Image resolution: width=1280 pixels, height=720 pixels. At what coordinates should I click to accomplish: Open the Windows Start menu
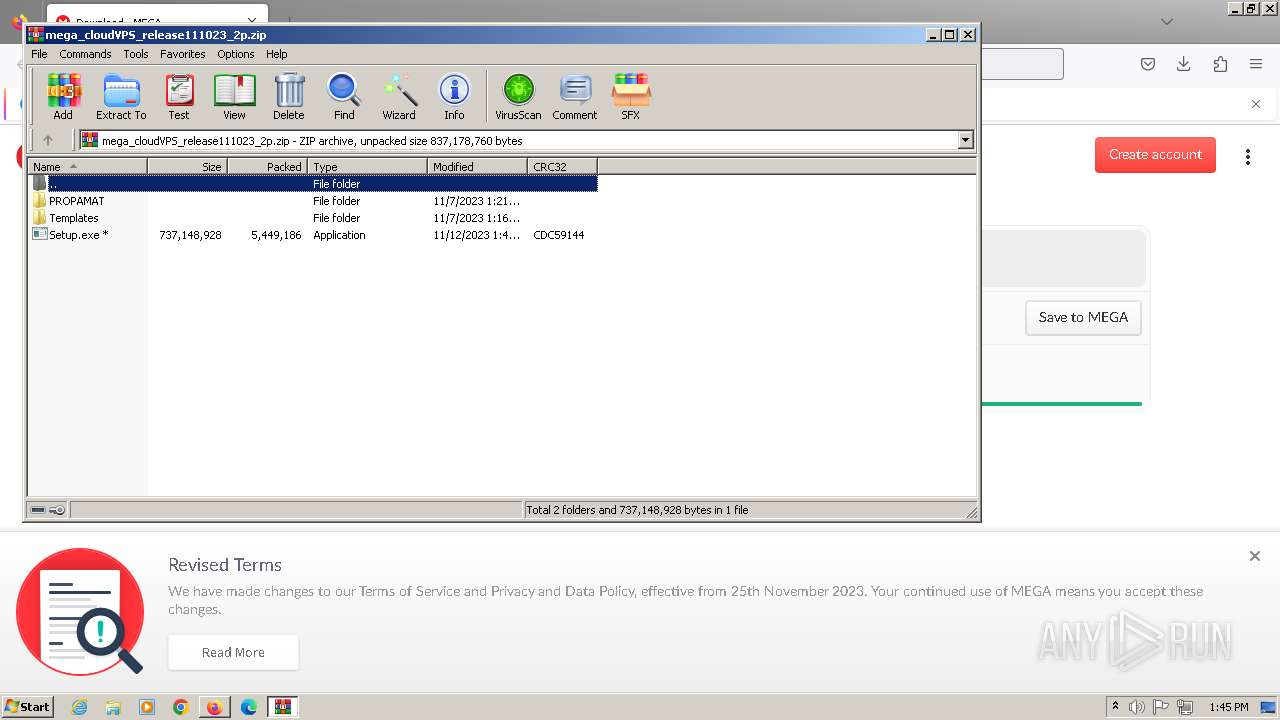[x=28, y=707]
